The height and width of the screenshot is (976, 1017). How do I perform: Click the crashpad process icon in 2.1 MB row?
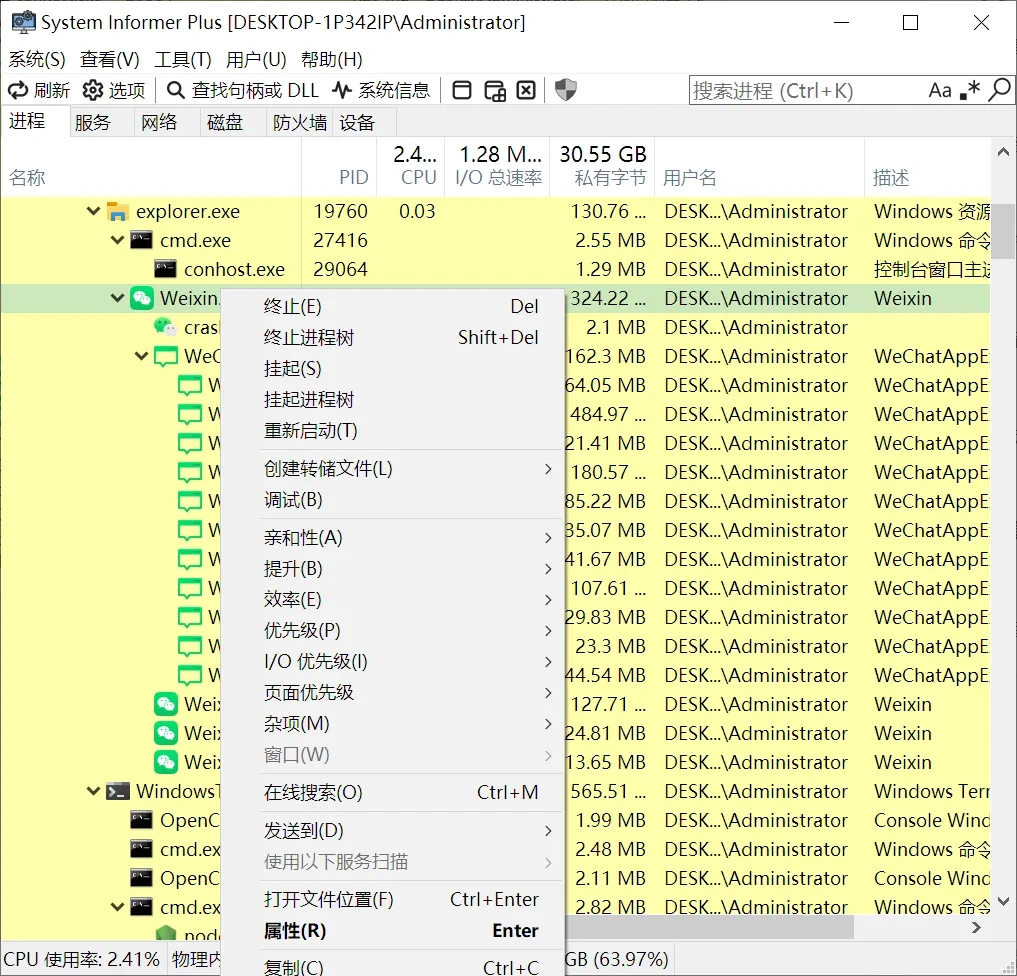(165, 327)
